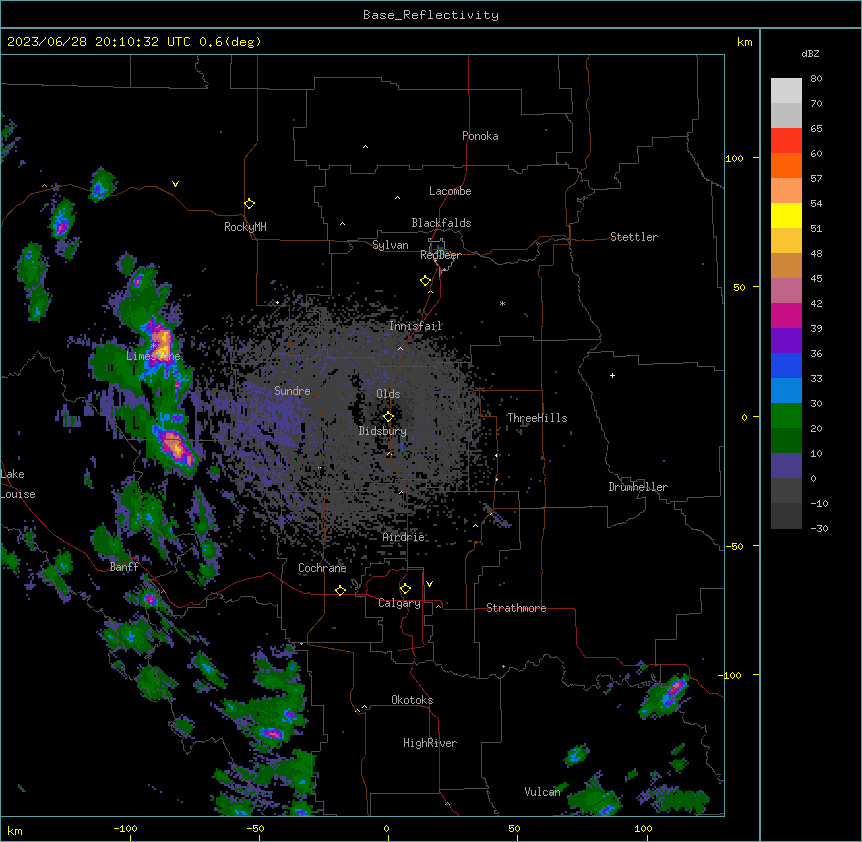Click the Cochrane city label
862x842 pixels.
tap(322, 568)
